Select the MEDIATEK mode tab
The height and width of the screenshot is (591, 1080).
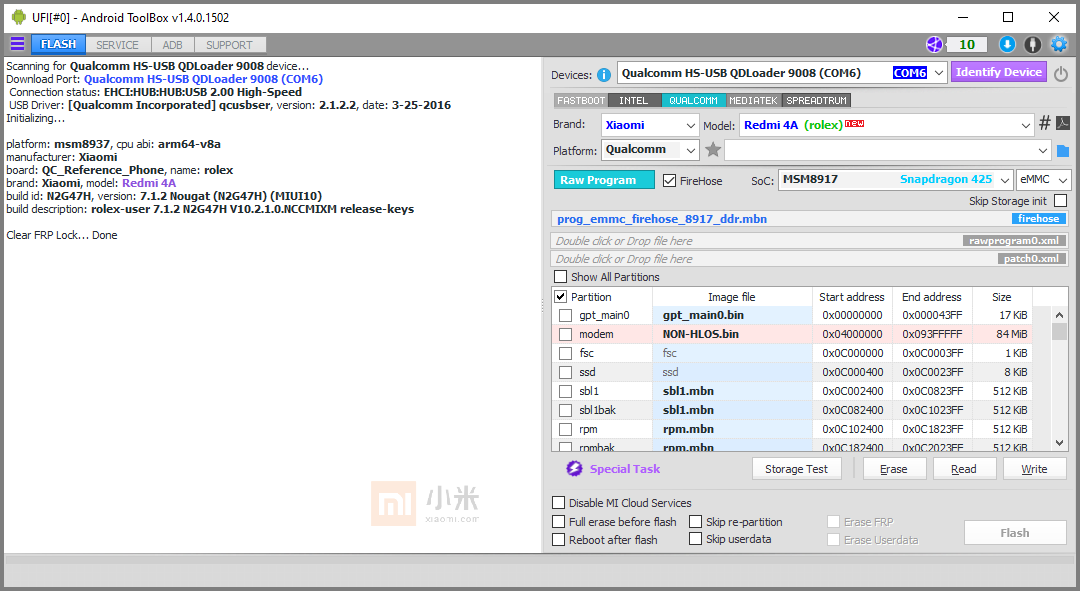tap(754, 101)
